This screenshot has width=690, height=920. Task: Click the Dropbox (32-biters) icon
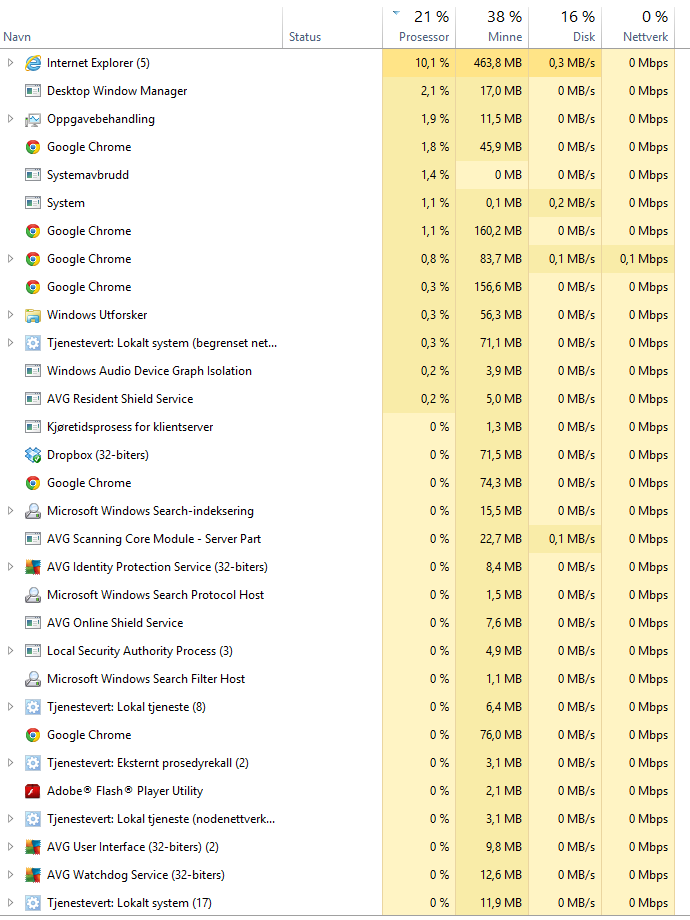coord(33,455)
